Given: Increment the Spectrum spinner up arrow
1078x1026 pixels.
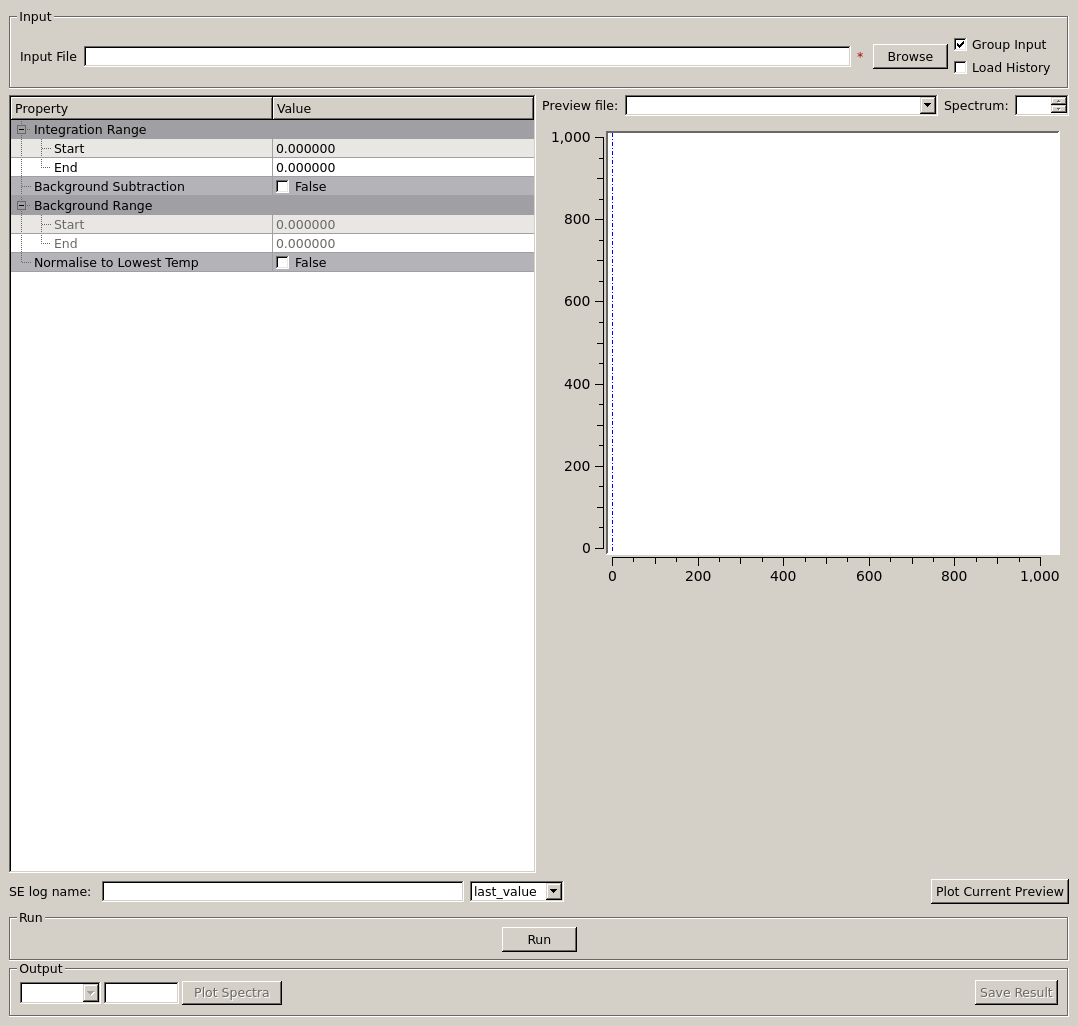Looking at the screenshot, I should point(1058,101).
